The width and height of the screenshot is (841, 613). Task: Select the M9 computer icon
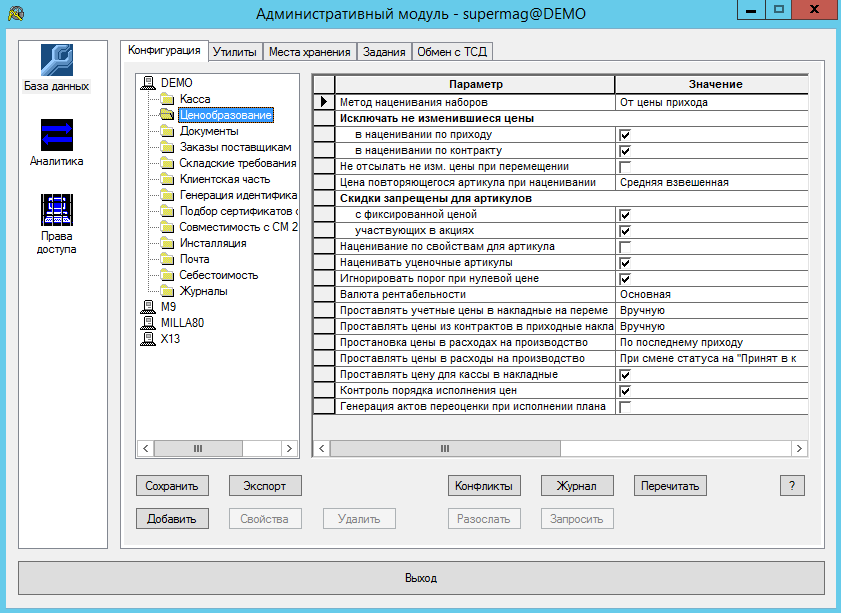pos(147,307)
